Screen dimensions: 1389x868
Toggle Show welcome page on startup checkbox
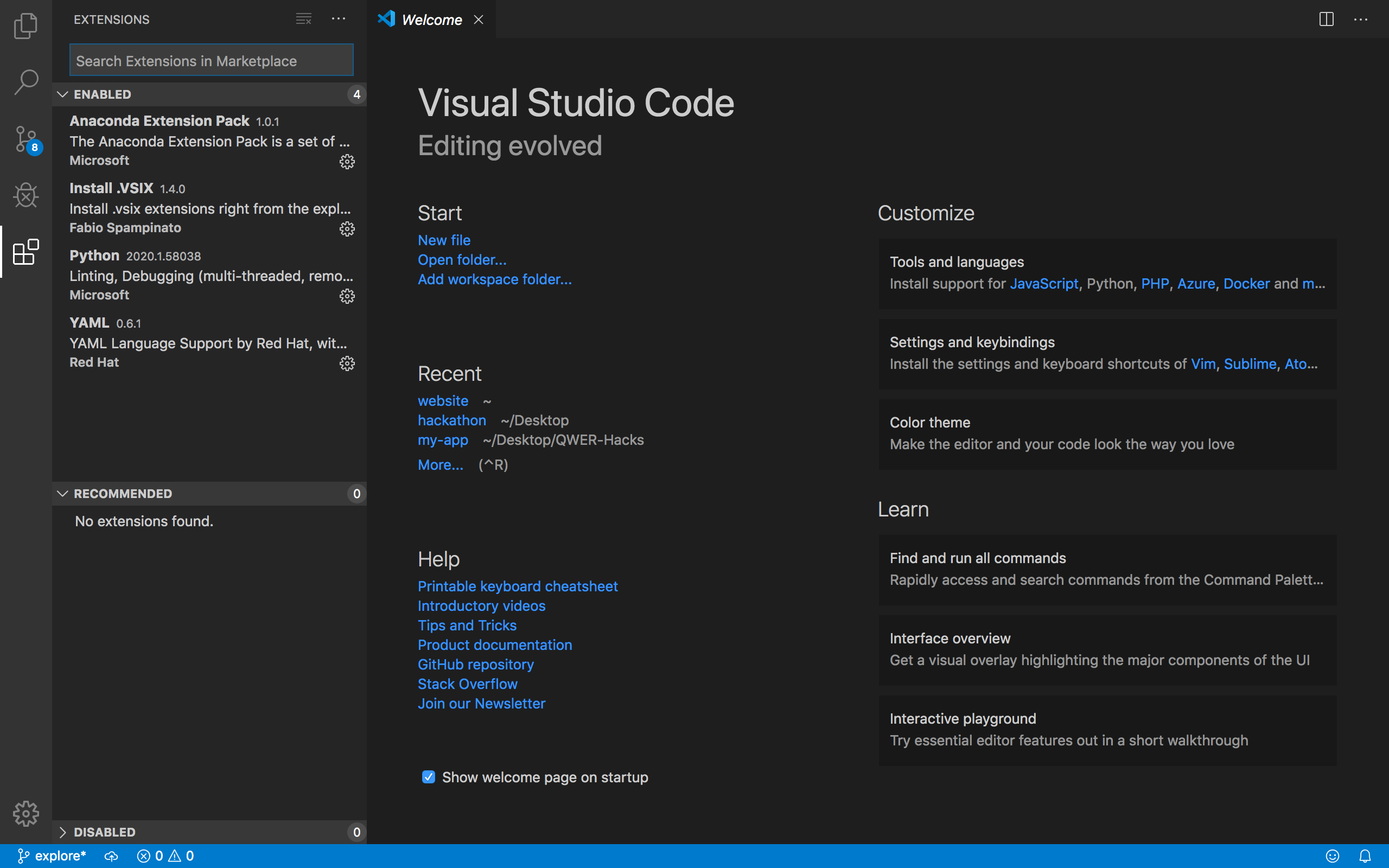click(x=428, y=777)
